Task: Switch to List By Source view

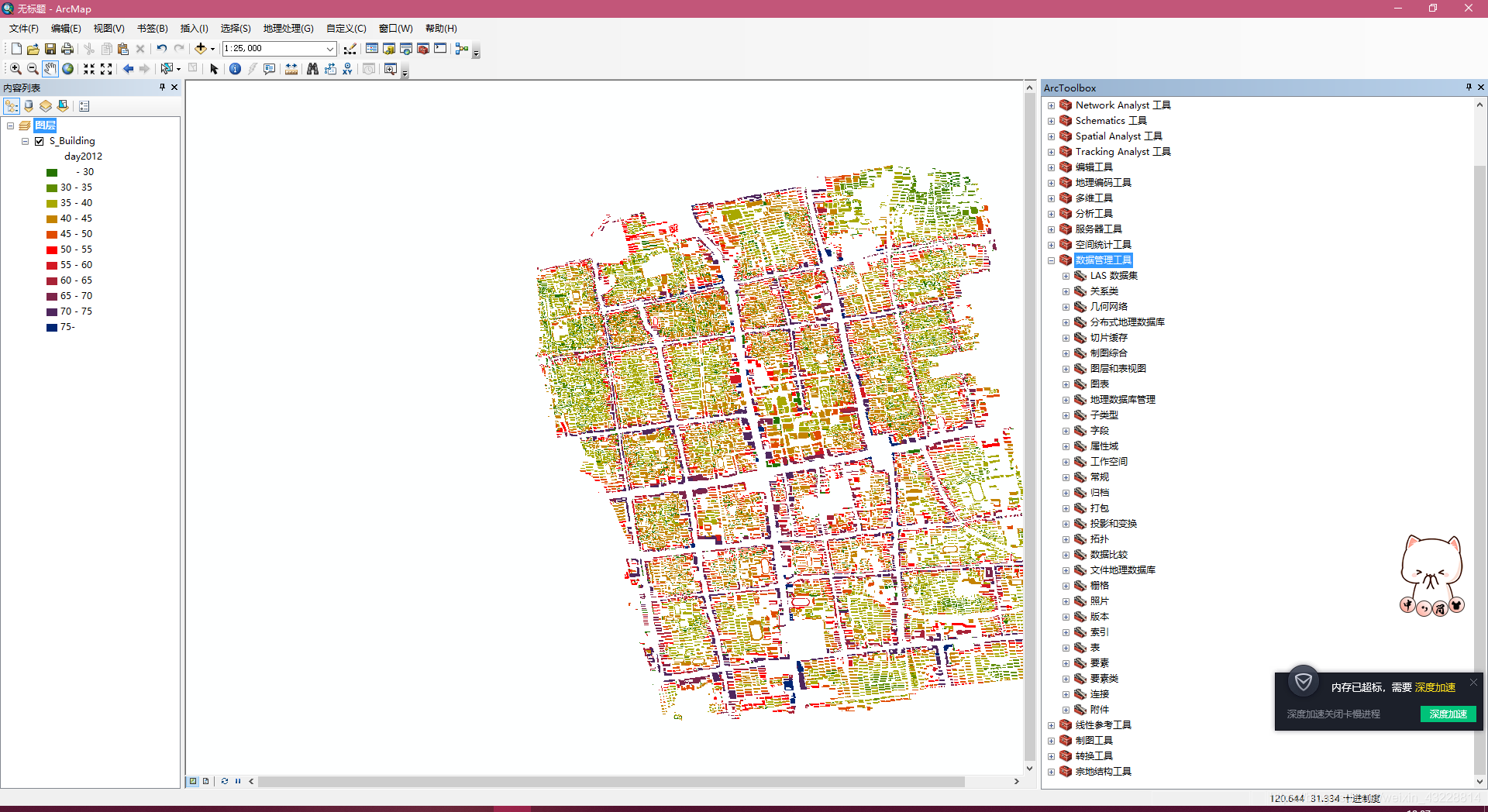Action: [x=29, y=106]
